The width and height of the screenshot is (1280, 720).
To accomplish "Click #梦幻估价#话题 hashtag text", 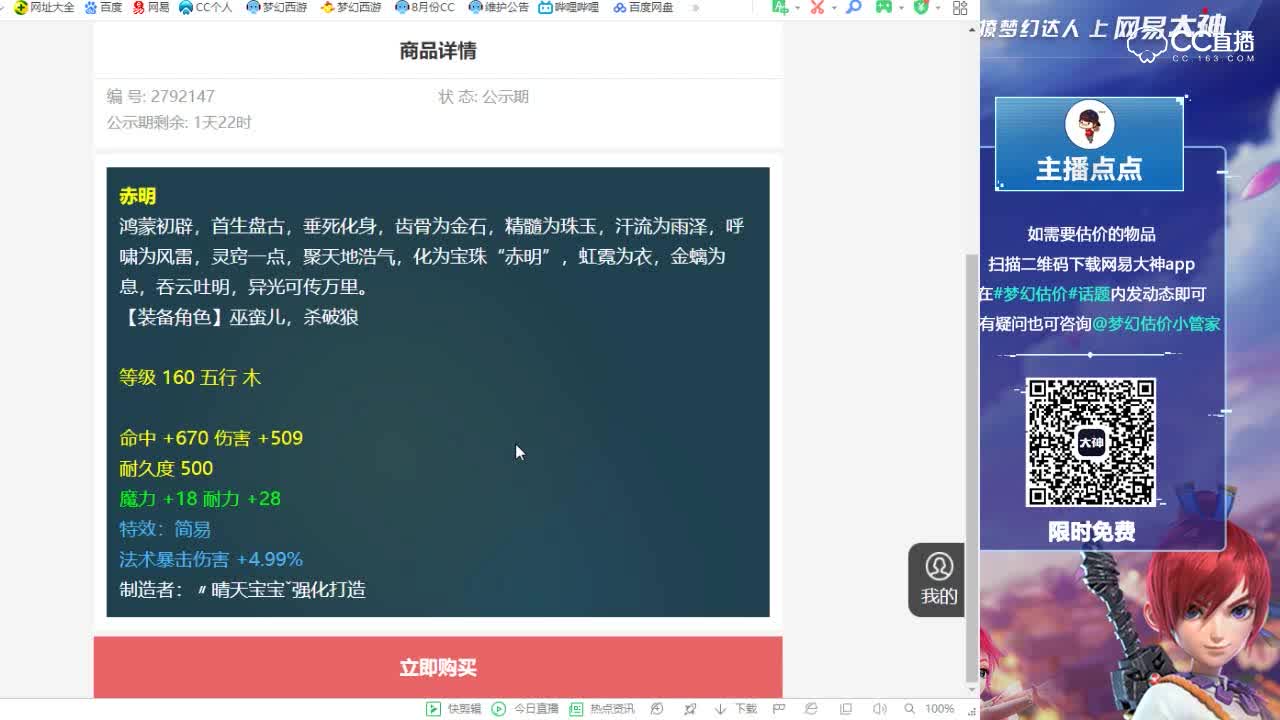I will (1052, 294).
